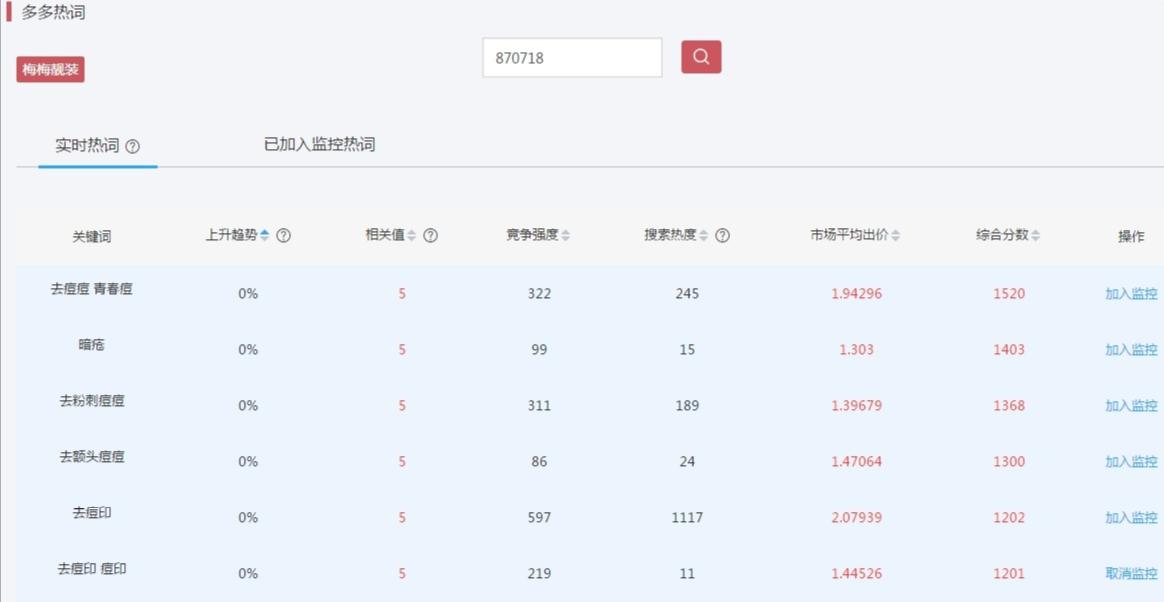Click the question mark beside 上升趋势 header

point(284,234)
